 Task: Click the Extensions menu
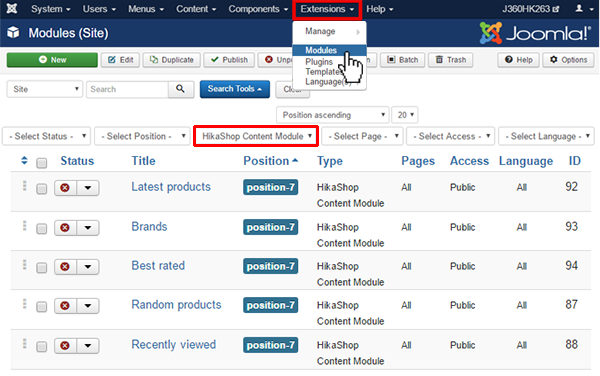point(327,9)
